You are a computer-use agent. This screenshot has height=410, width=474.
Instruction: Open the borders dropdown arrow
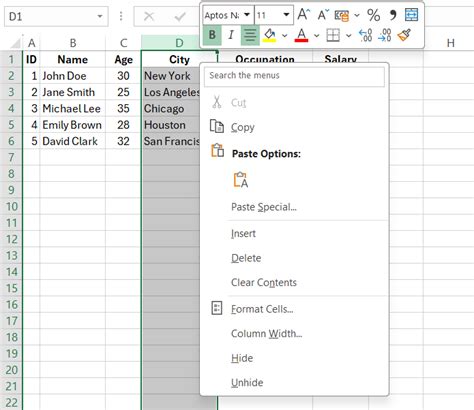348,35
